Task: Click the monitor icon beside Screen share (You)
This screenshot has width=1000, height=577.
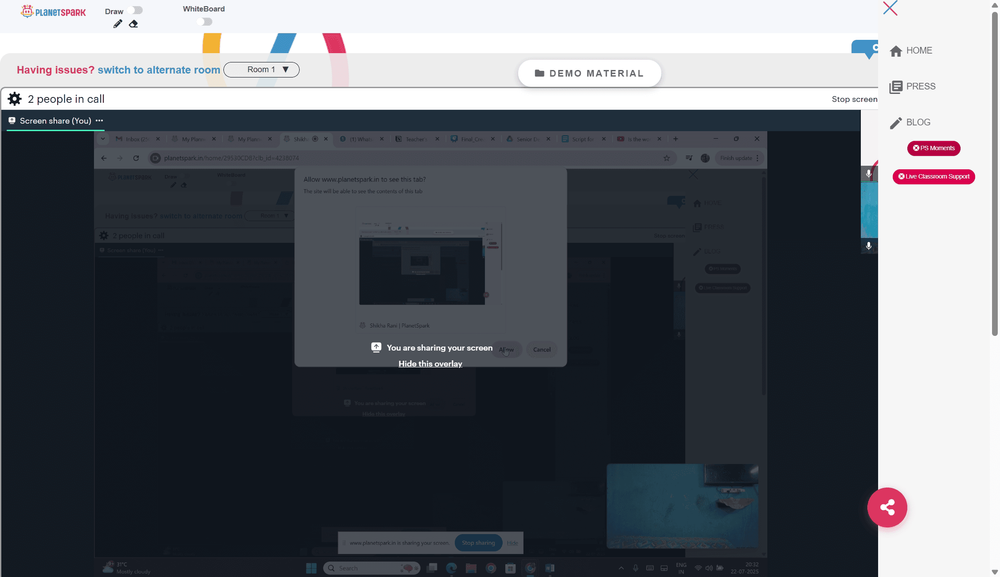Action: click(11, 121)
